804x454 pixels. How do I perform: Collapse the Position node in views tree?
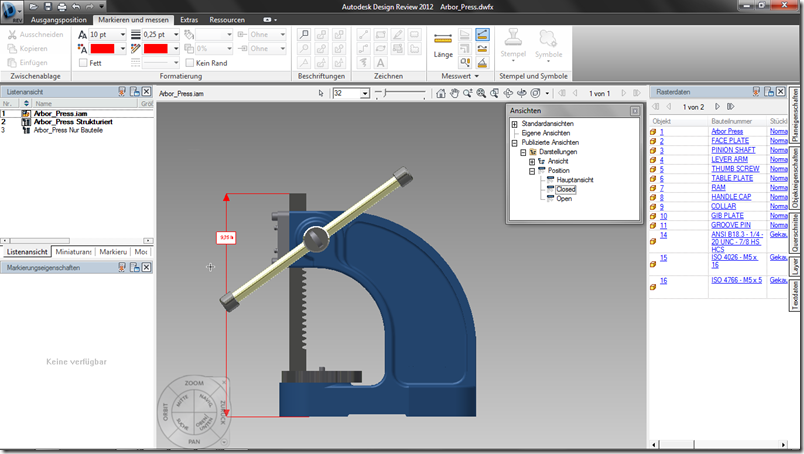click(532, 171)
